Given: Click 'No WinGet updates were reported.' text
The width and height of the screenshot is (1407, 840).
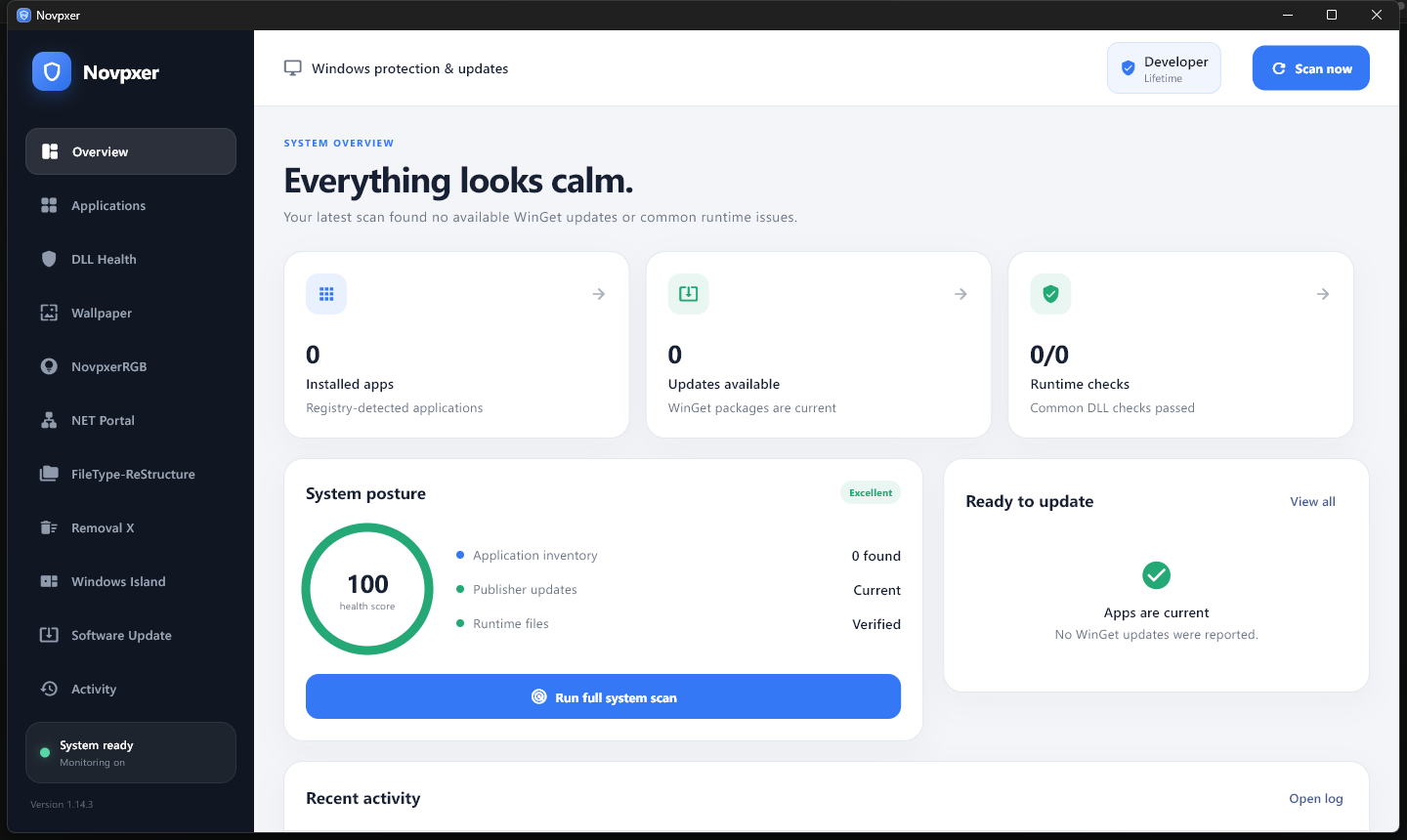Looking at the screenshot, I should click(x=1157, y=635).
